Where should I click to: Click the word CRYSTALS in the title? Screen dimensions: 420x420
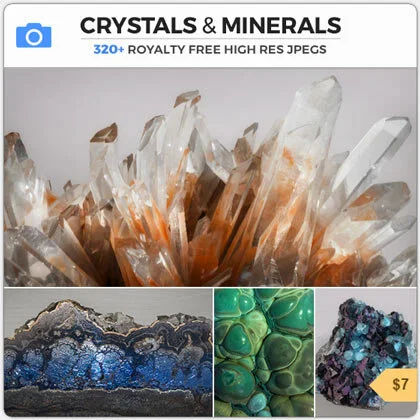pyautogui.click(x=138, y=26)
